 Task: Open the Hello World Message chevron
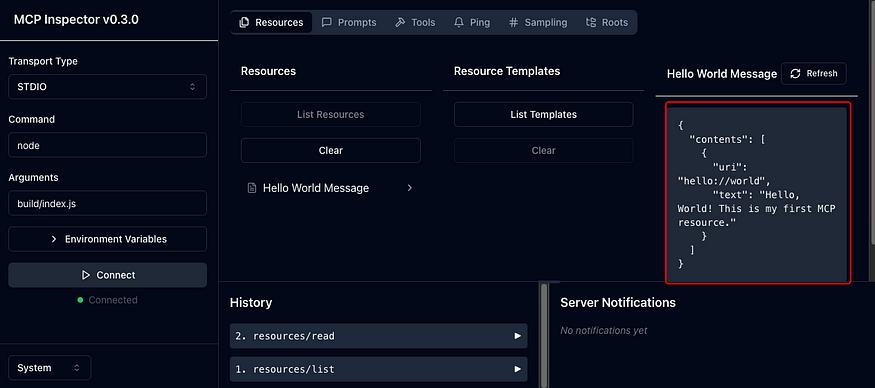[410, 188]
